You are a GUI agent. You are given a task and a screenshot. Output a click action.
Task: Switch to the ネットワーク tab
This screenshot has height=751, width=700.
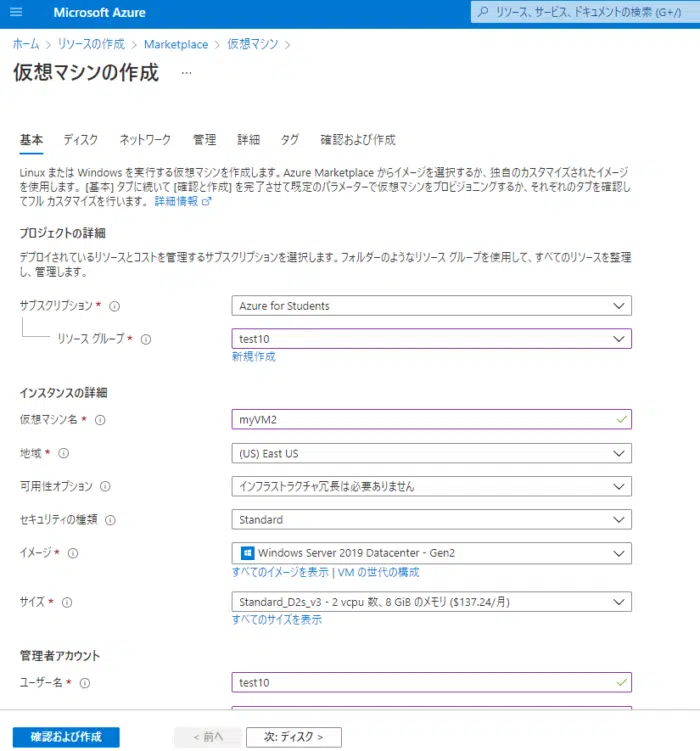pyautogui.click(x=145, y=140)
